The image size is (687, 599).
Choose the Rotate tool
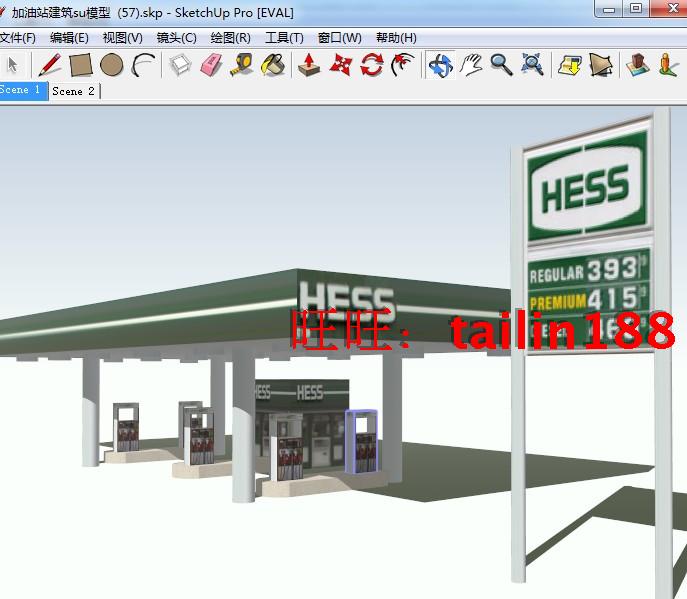(372, 65)
